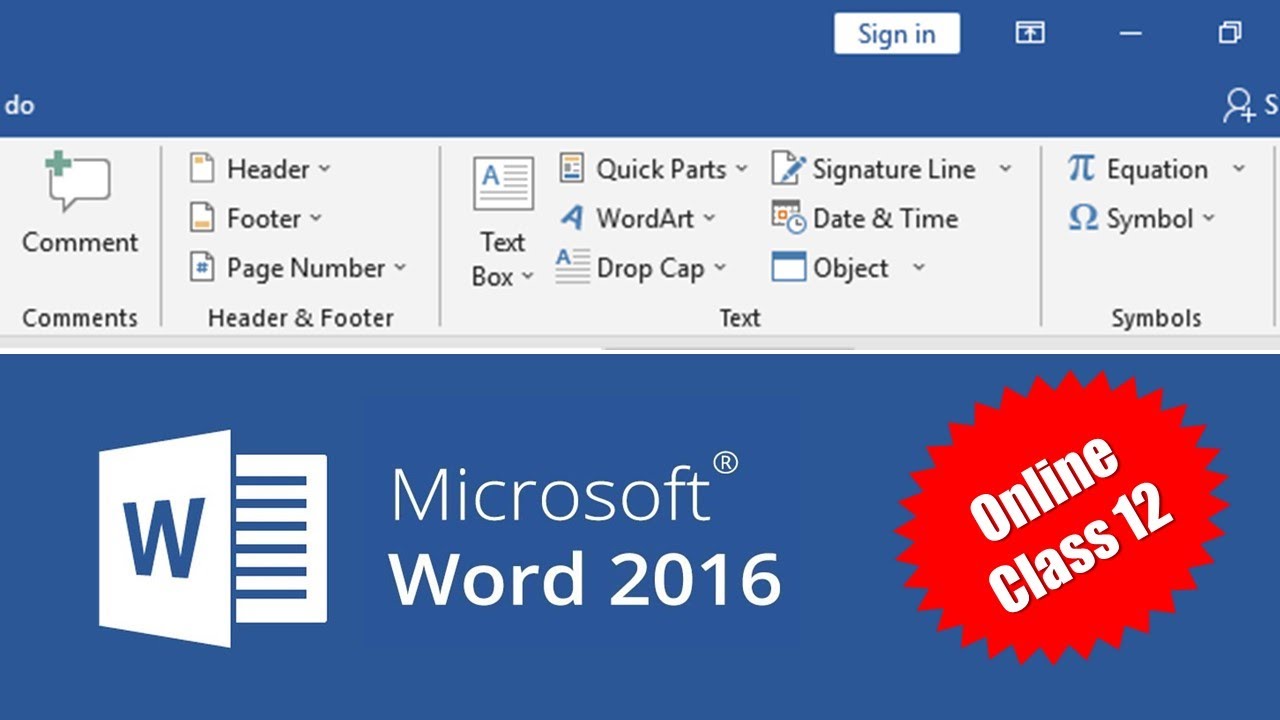Click the Signature Line label

(894, 169)
